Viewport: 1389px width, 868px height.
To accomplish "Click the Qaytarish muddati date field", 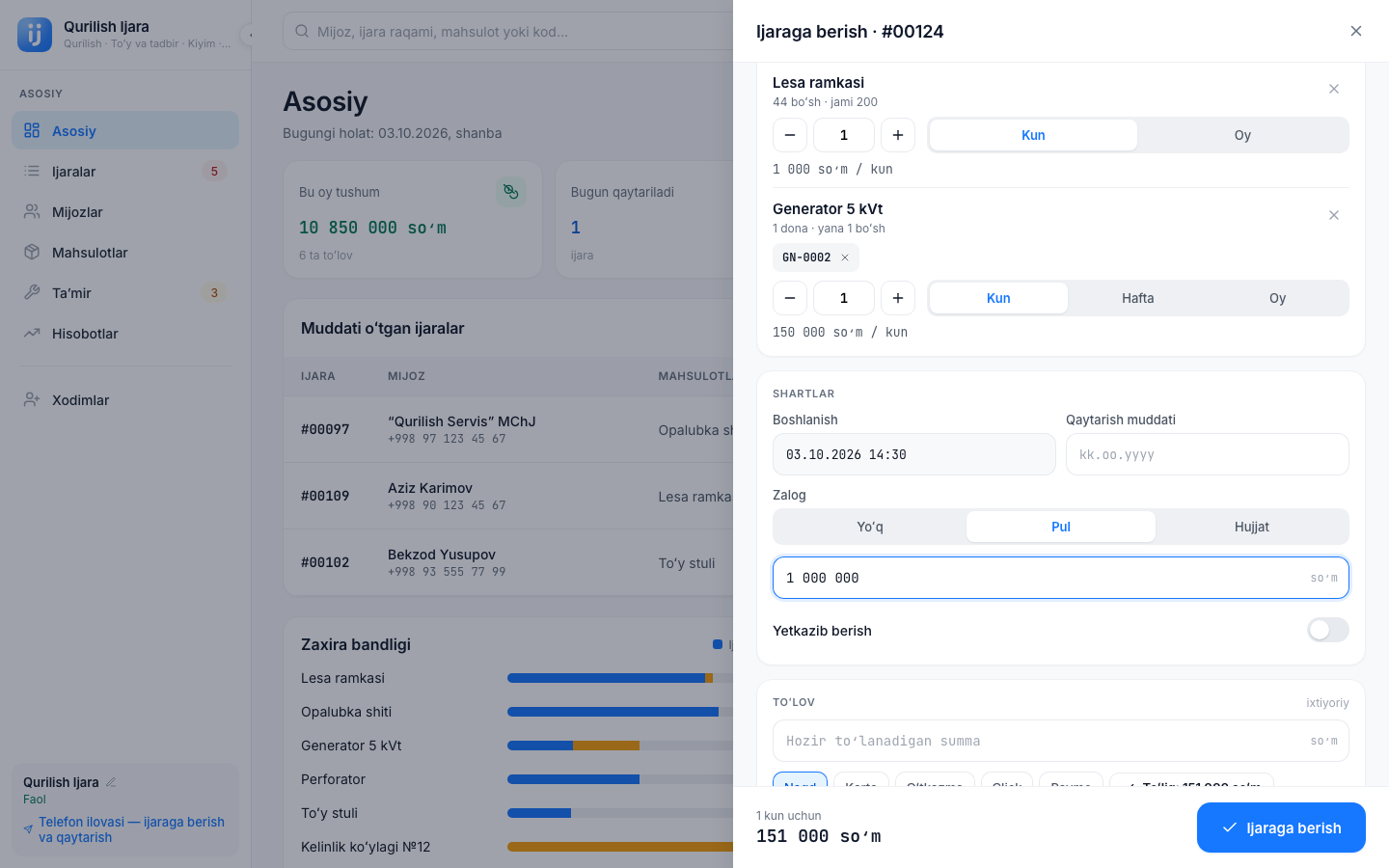I will [x=1208, y=454].
